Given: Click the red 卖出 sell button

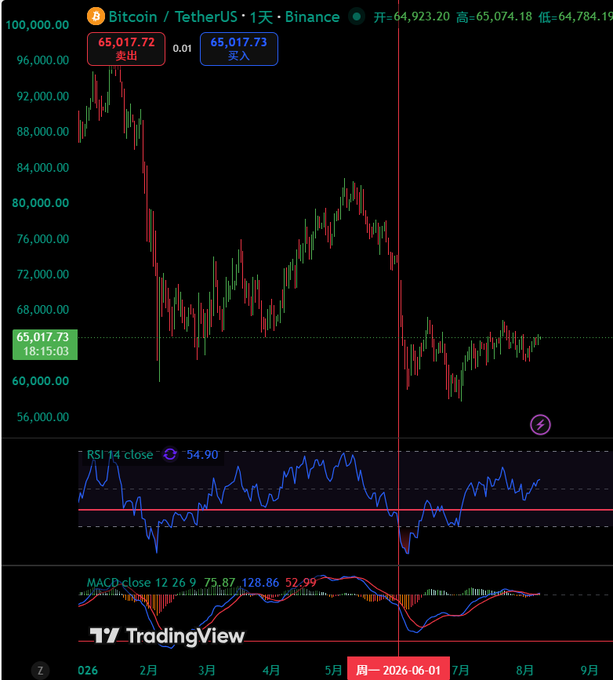Looking at the screenshot, I should [x=126, y=49].
